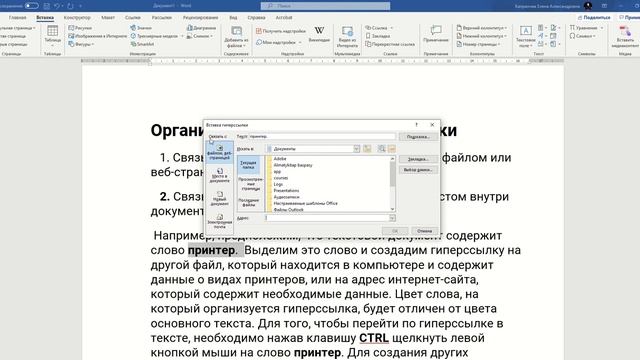Select Электронная почта link option
640x360 pixels.
pos(220,221)
